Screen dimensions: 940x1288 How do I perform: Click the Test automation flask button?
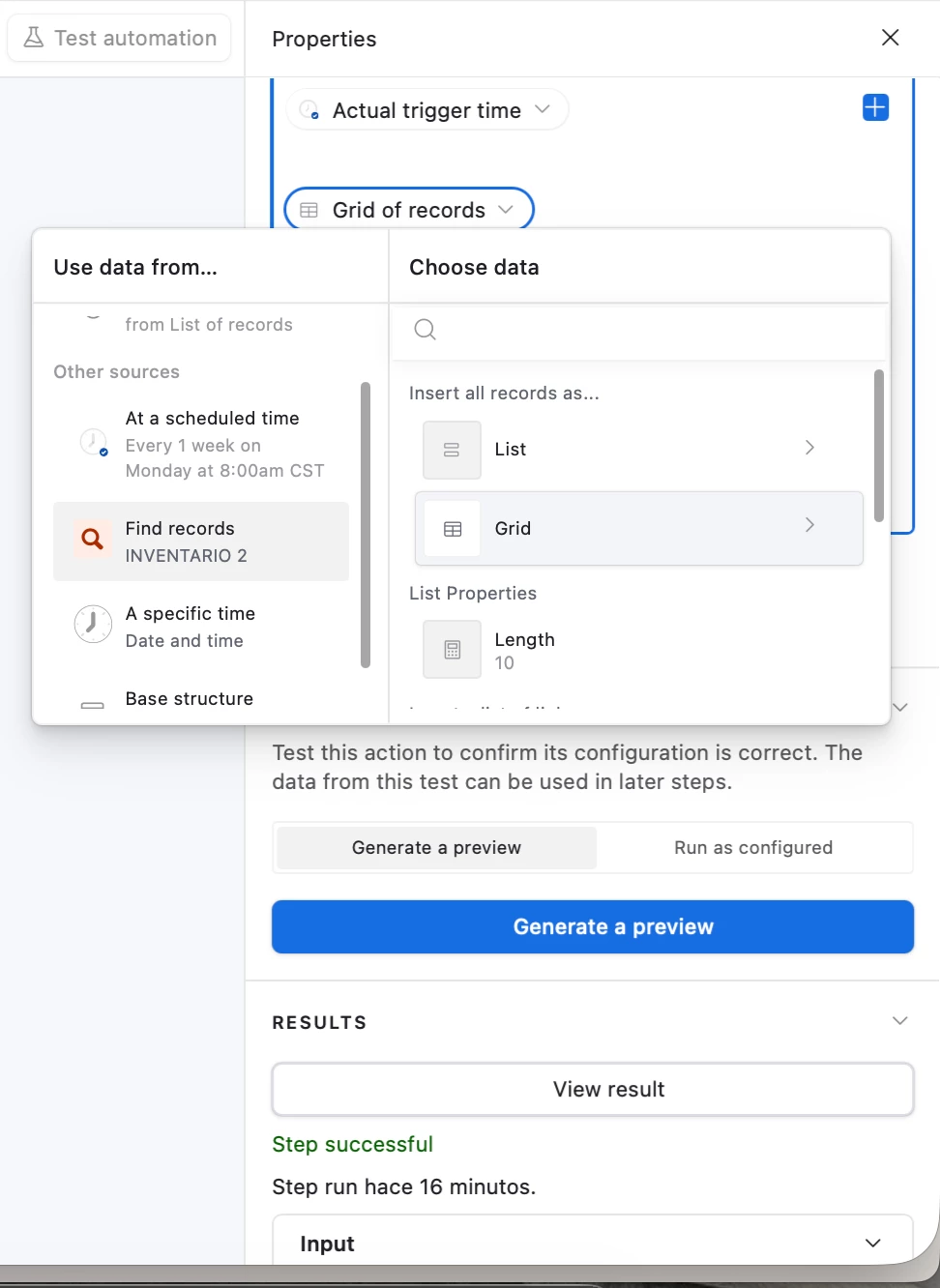(120, 38)
